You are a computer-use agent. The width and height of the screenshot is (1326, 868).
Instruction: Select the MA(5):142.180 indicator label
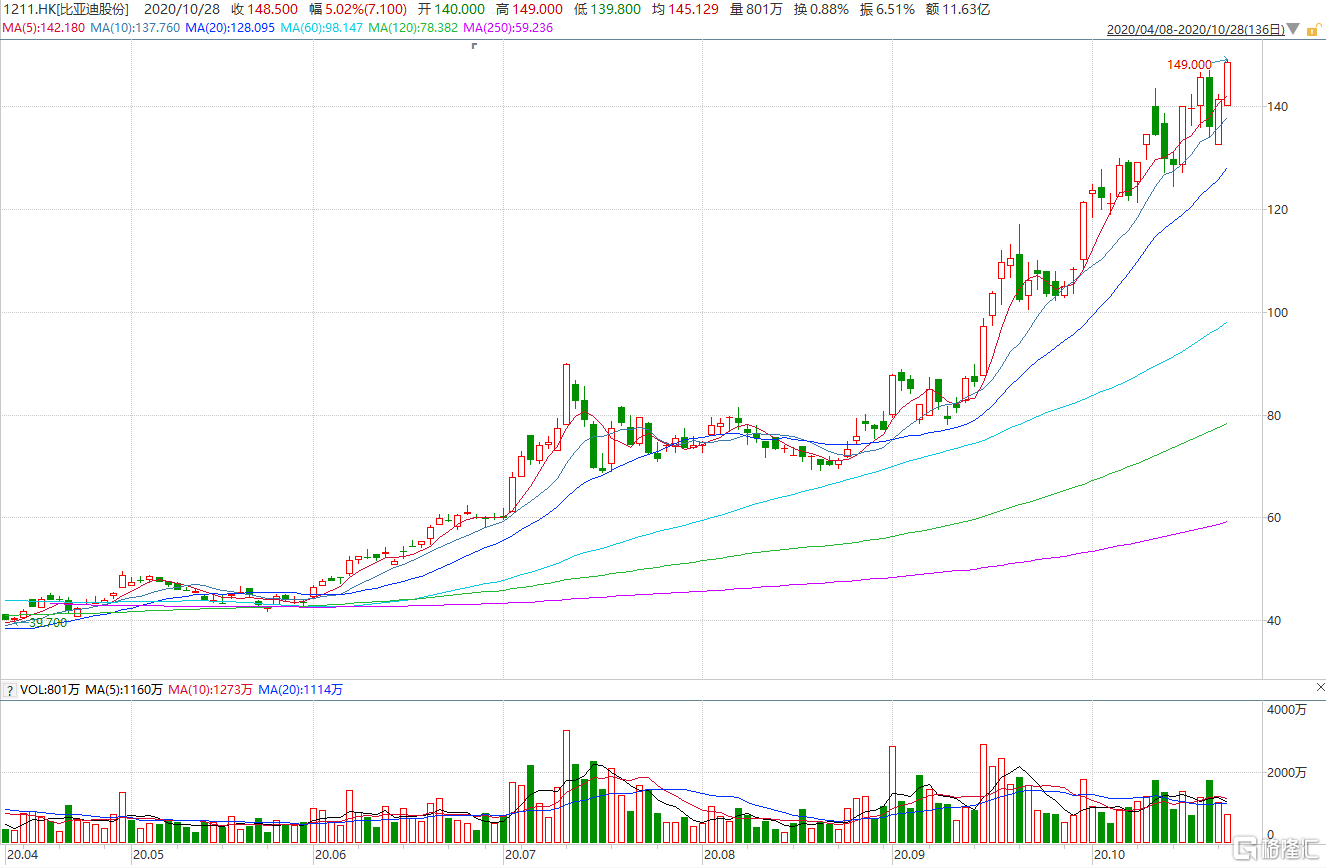(x=43, y=28)
